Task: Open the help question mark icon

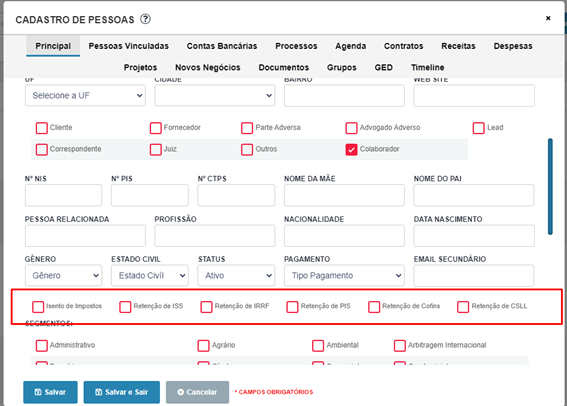Action: (145, 19)
